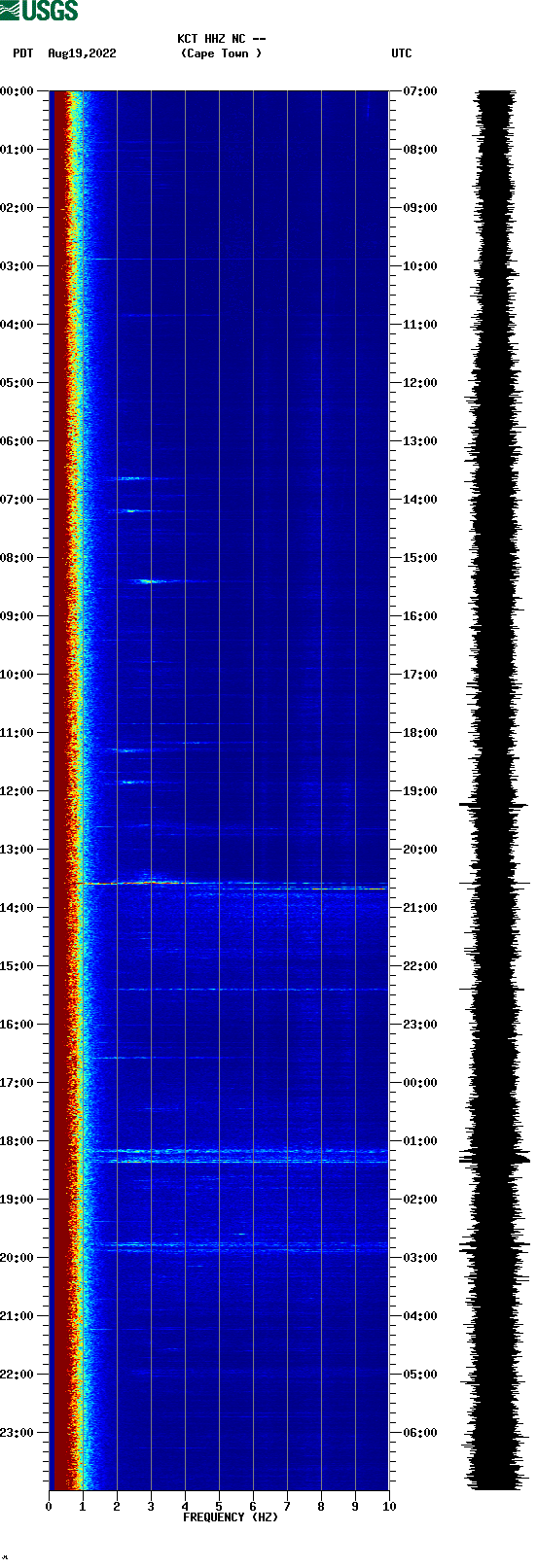
Task: Click the 03:00 UTC time label
Action: [420, 1258]
